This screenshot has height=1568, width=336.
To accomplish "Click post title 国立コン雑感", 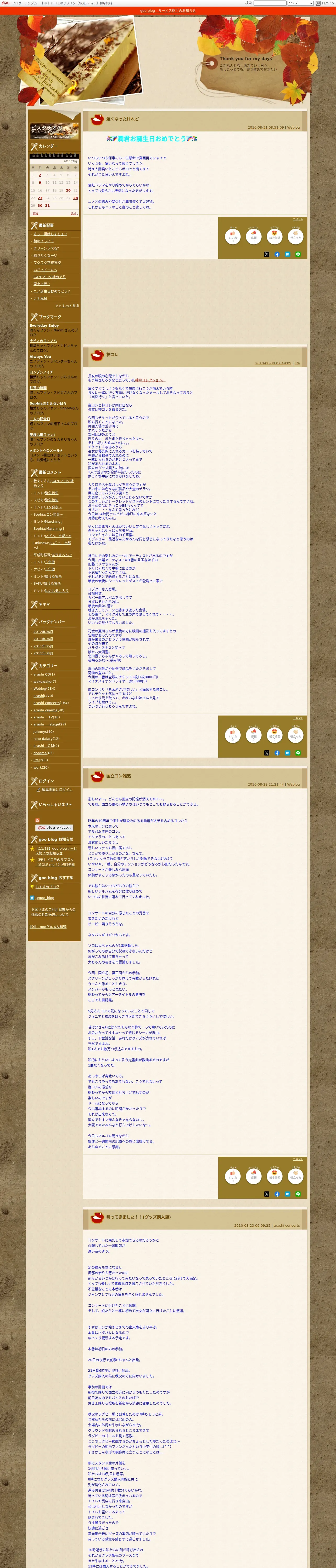I will [x=118, y=776].
